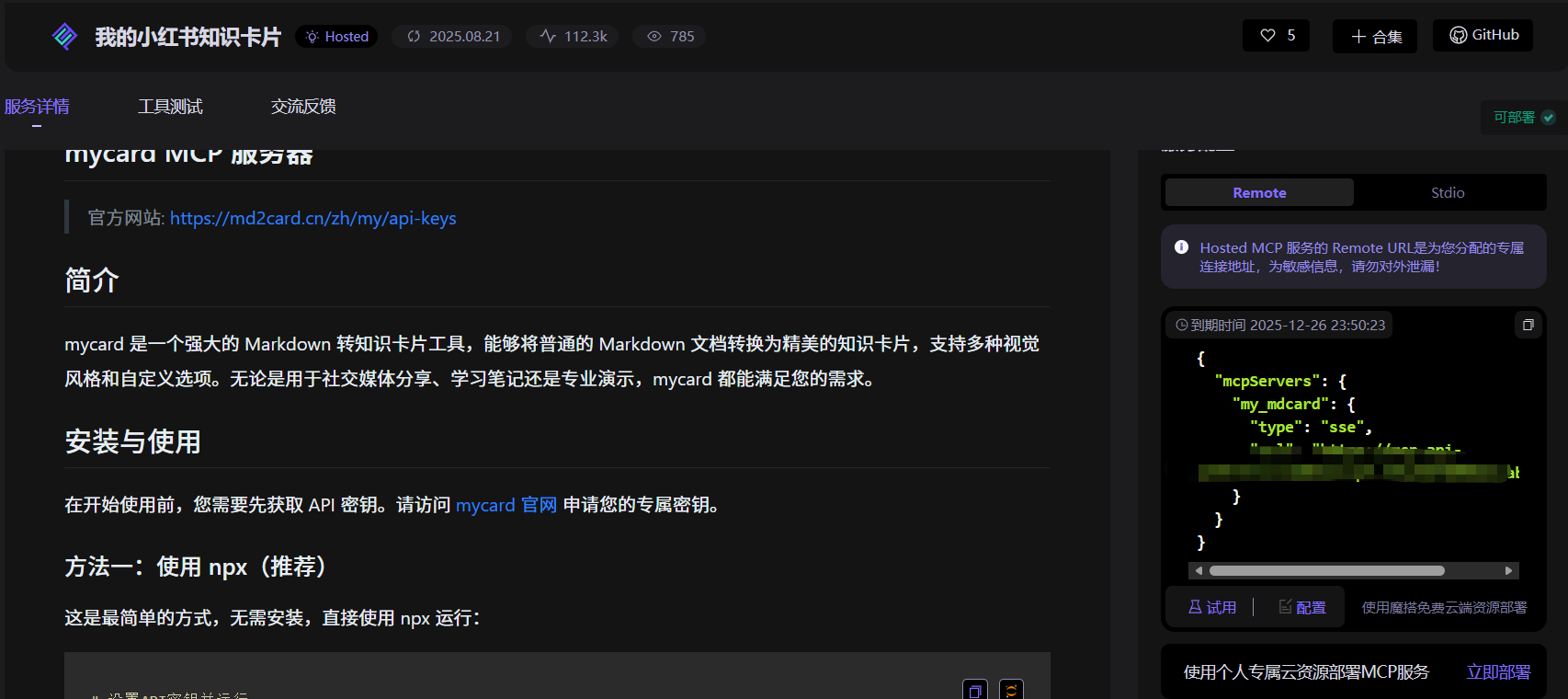Open the md2card.cn api-keys link
This screenshot has width=1568, height=699.
(312, 218)
